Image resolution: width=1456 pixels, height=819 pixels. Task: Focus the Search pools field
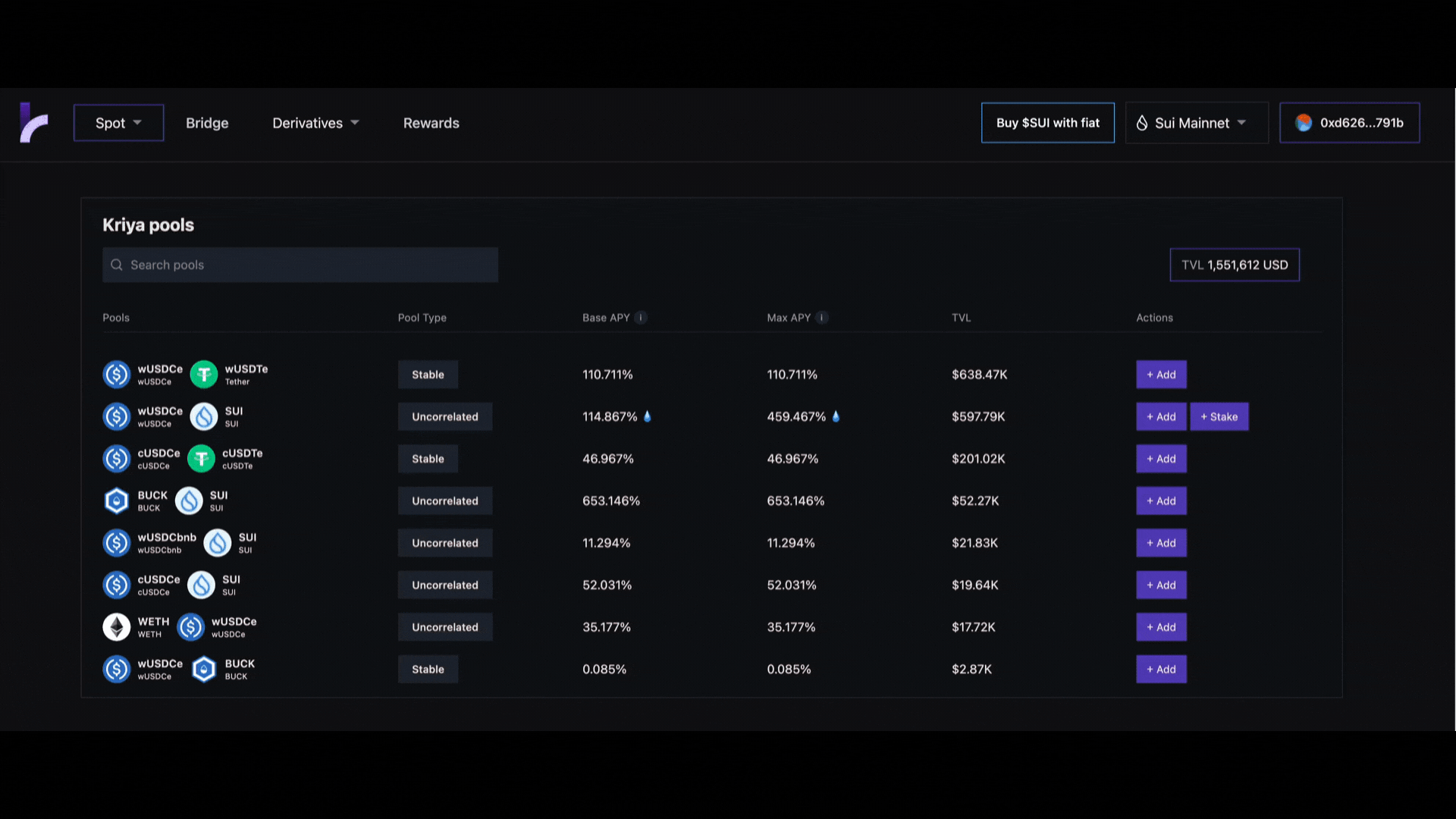[x=300, y=265]
